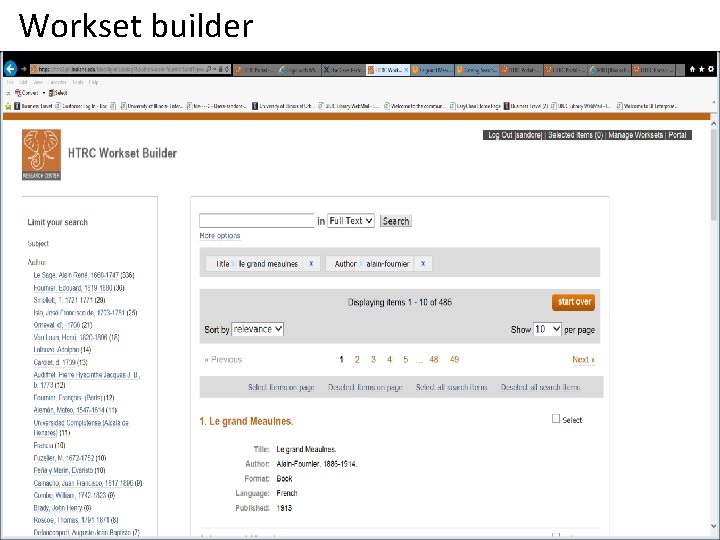Expand the Subject facet
720x540 pixels.
pyautogui.click(x=38, y=243)
